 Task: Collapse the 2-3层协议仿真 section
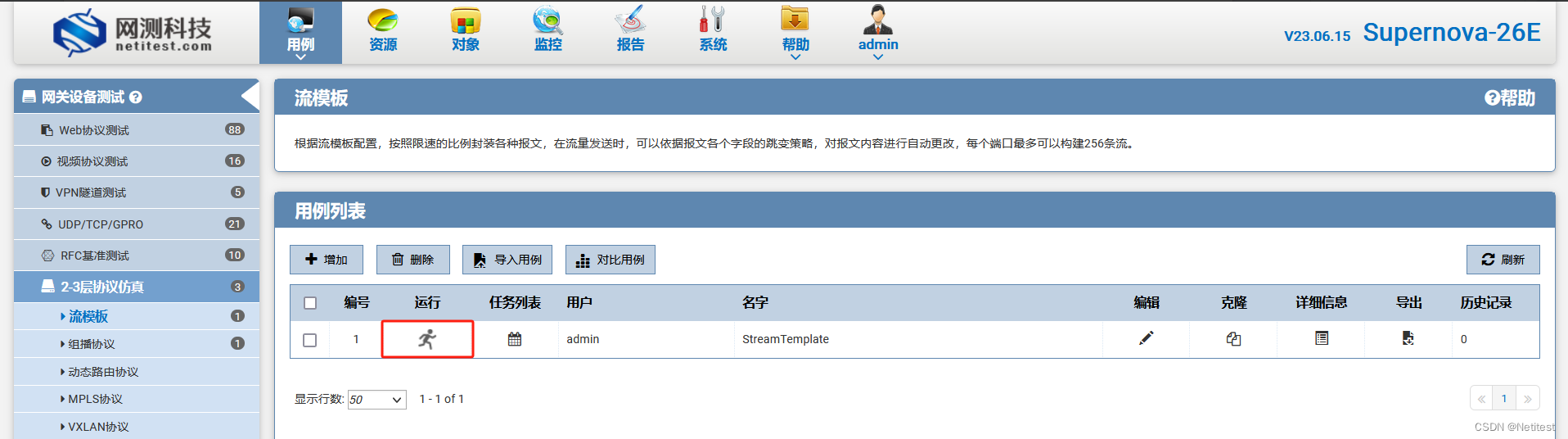pyautogui.click(x=137, y=287)
